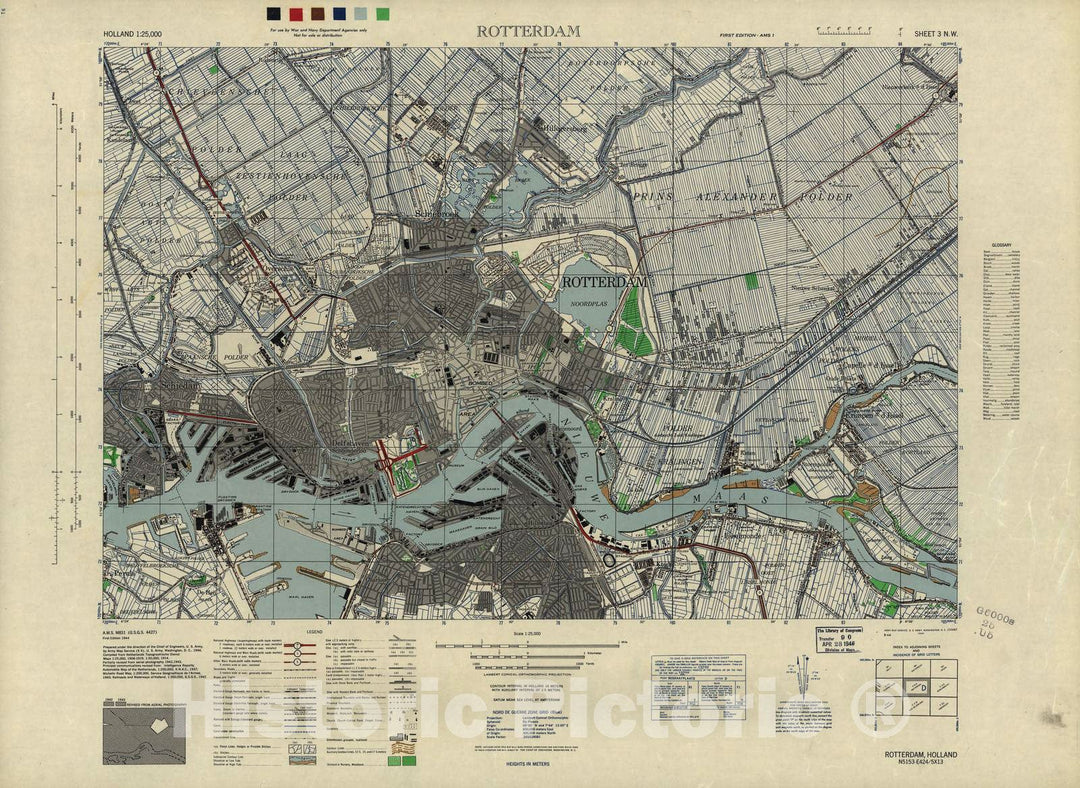
Task: Click the Library of Congress stamp
Action: pyautogui.click(x=839, y=639)
